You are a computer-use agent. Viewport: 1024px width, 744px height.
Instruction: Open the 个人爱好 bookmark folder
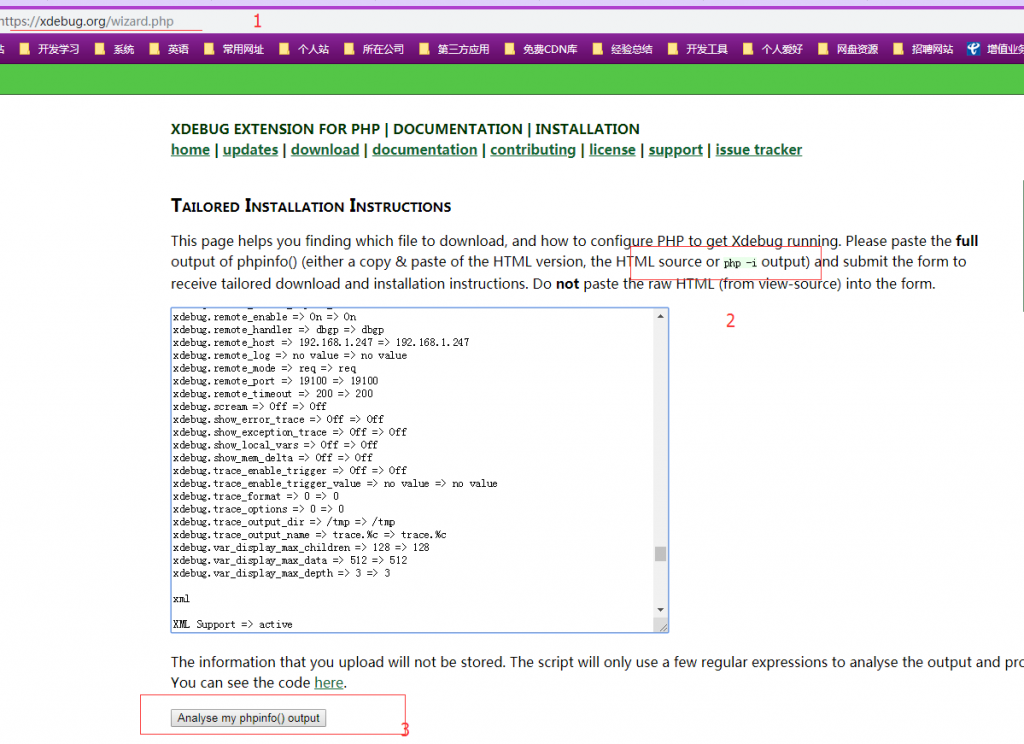click(x=773, y=49)
